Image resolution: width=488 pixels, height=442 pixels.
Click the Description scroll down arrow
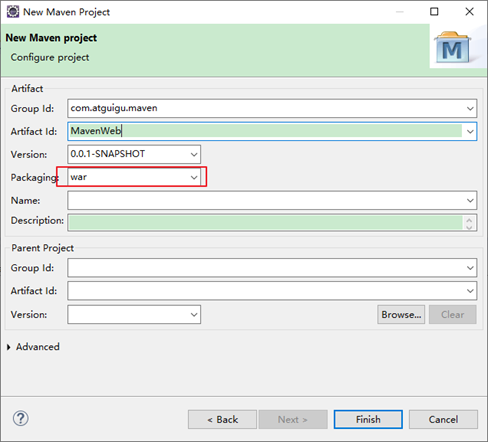(469, 227)
